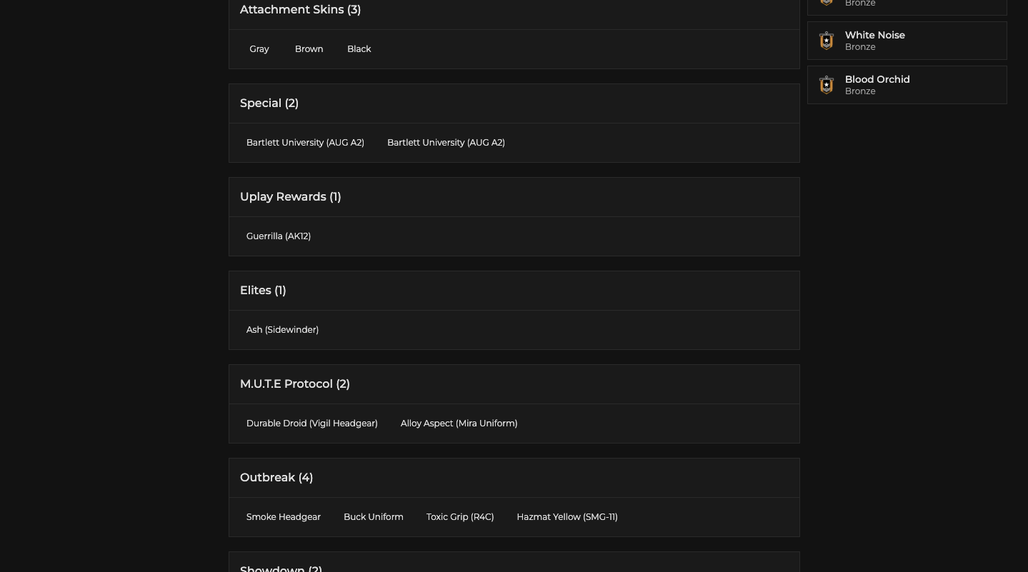Click the Blood Orchid bronze badge icon
The image size is (1028, 572).
coord(826,85)
